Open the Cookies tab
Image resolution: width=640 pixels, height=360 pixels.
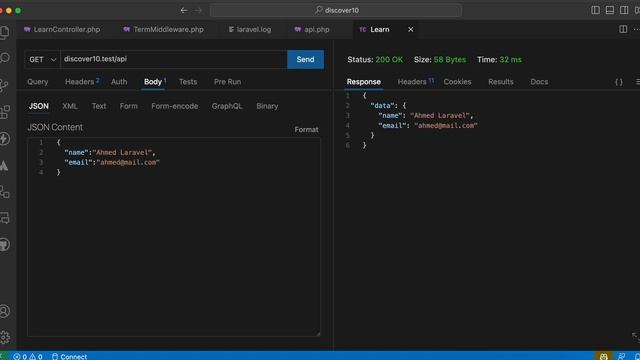coord(457,82)
